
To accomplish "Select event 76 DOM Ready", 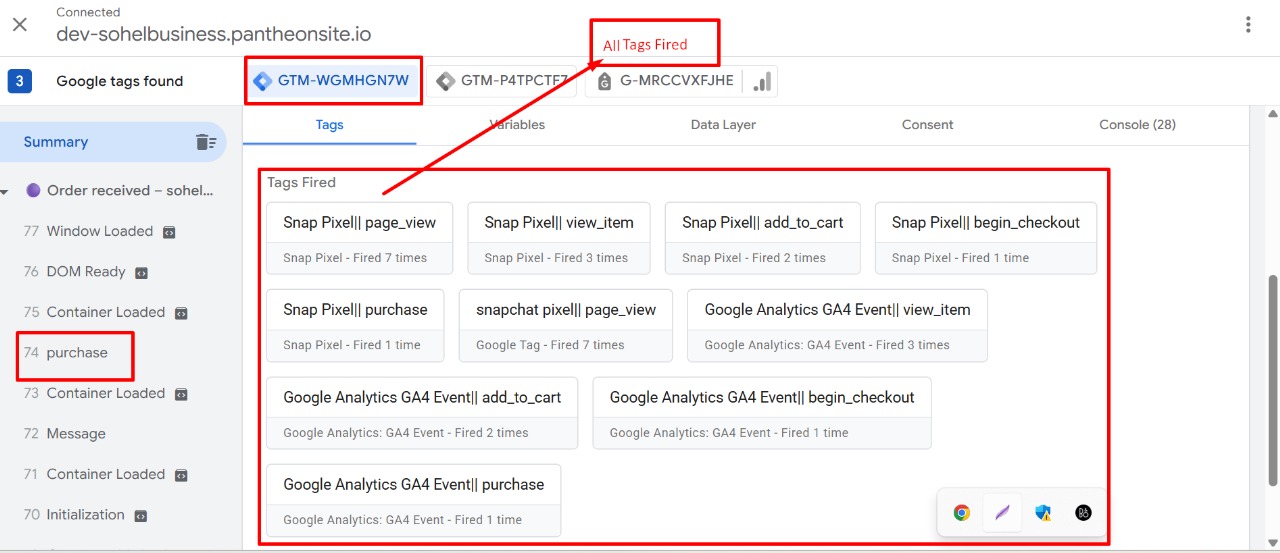I will (86, 272).
